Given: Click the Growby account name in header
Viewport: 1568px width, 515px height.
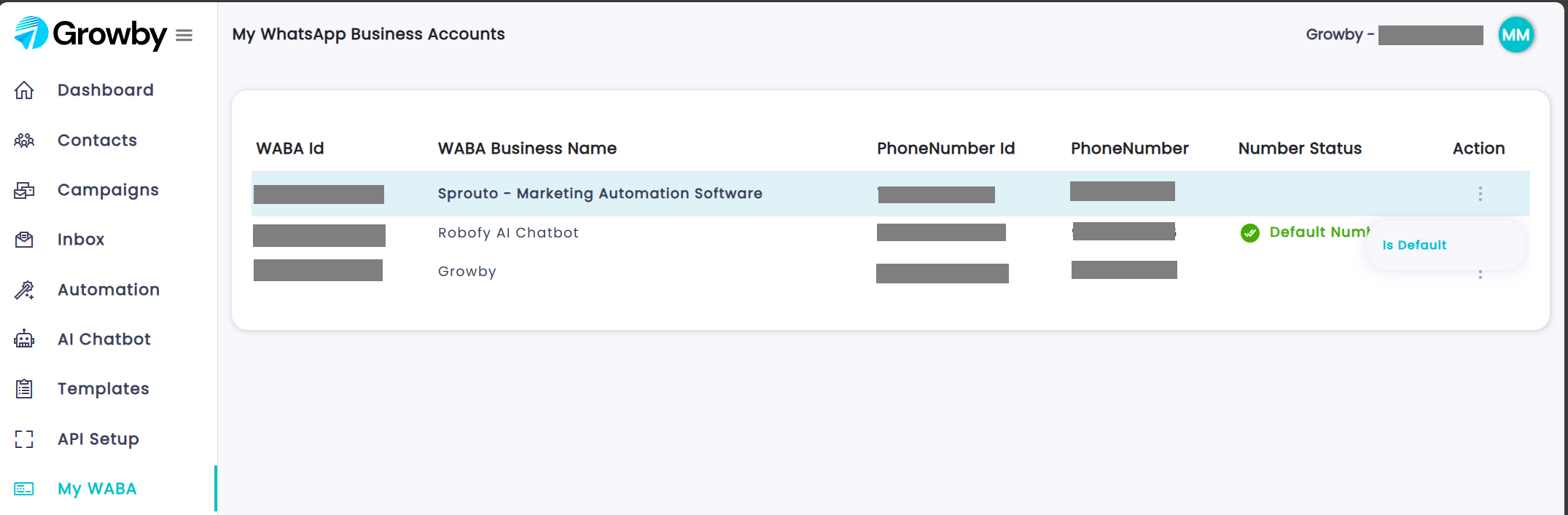Looking at the screenshot, I should click(1394, 35).
